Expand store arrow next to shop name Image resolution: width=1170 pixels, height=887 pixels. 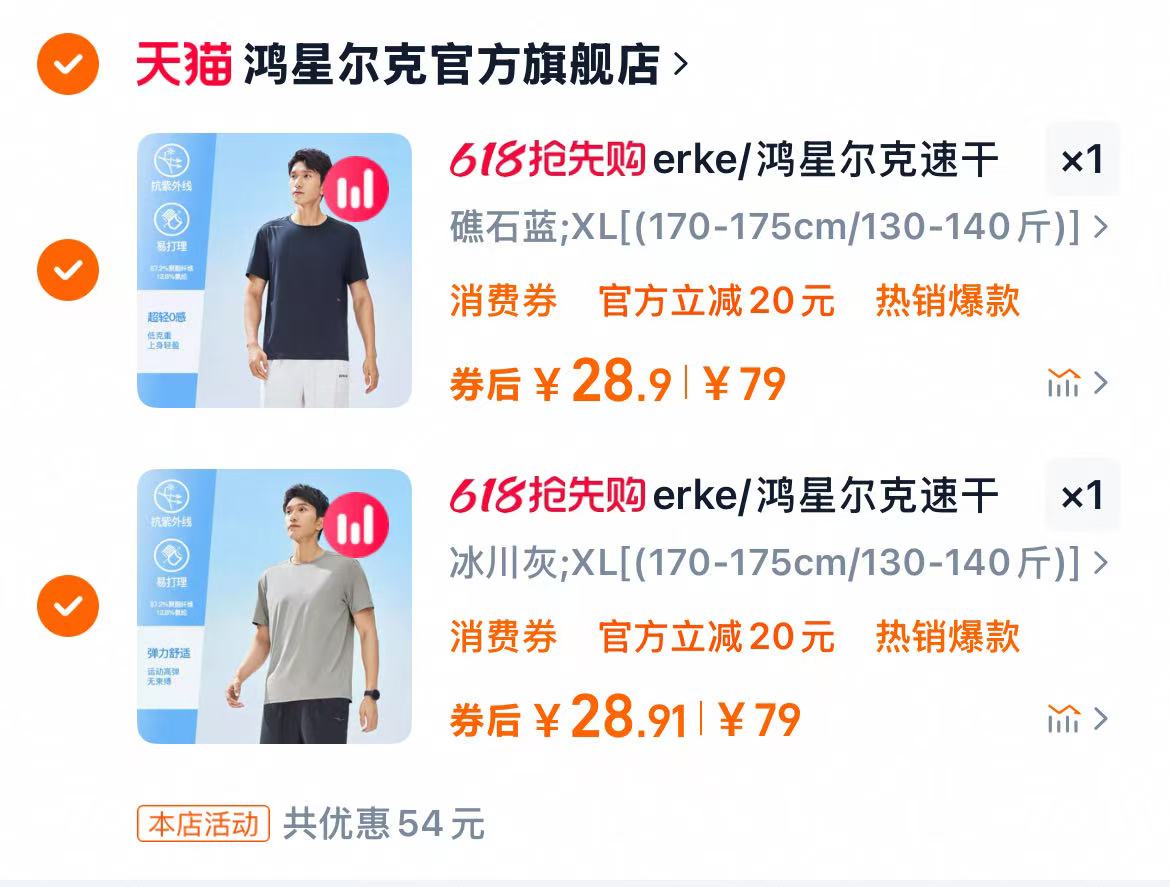680,64
